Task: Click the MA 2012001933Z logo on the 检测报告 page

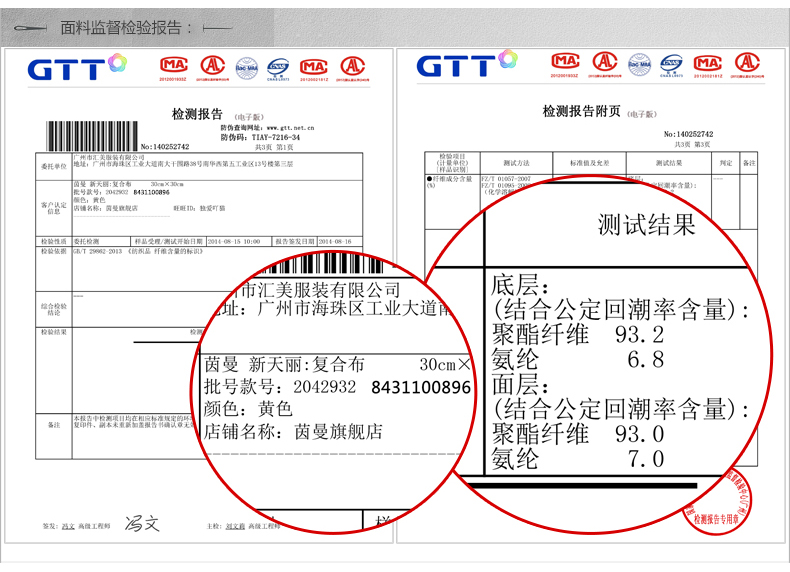Action: pyautogui.click(x=174, y=68)
